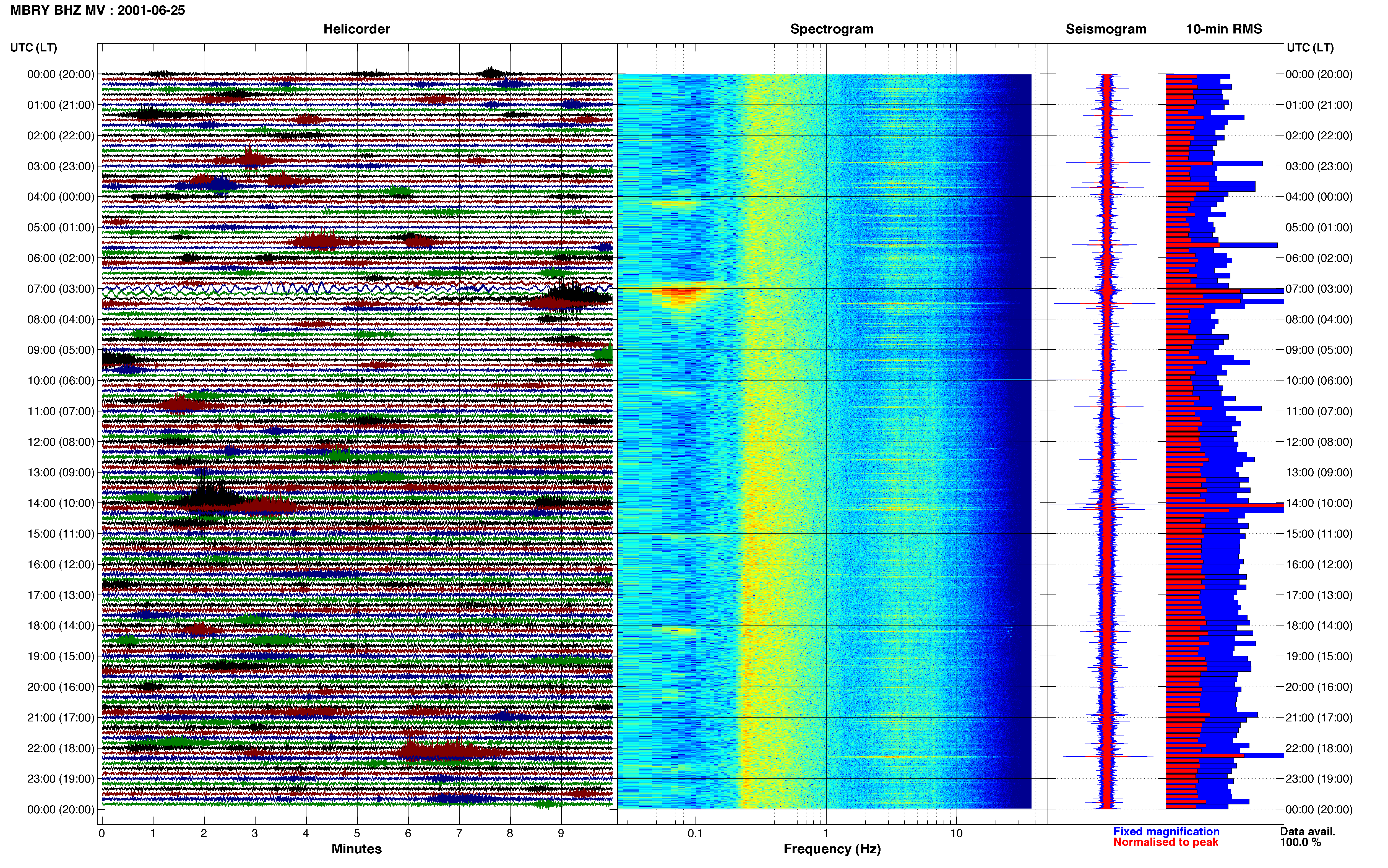The image size is (1388, 868).
Task: Click the 'Normalised to peak' legend text
Action: (x=1166, y=843)
